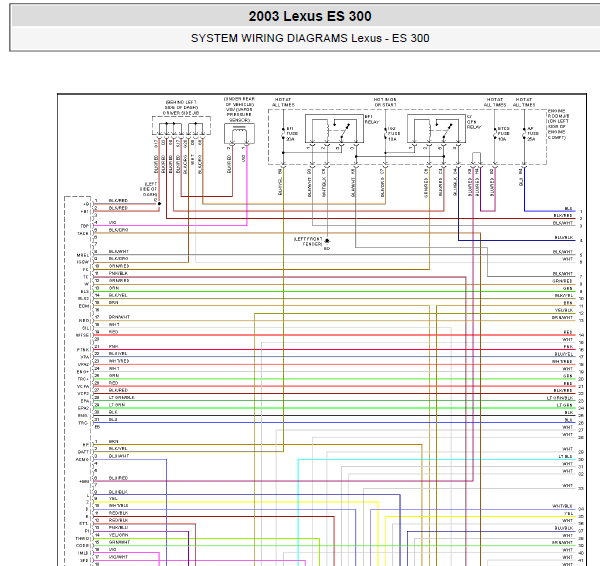Click the "2003 Lexus ES 300" heading
This screenshot has height=566, width=600.
click(x=310, y=16)
